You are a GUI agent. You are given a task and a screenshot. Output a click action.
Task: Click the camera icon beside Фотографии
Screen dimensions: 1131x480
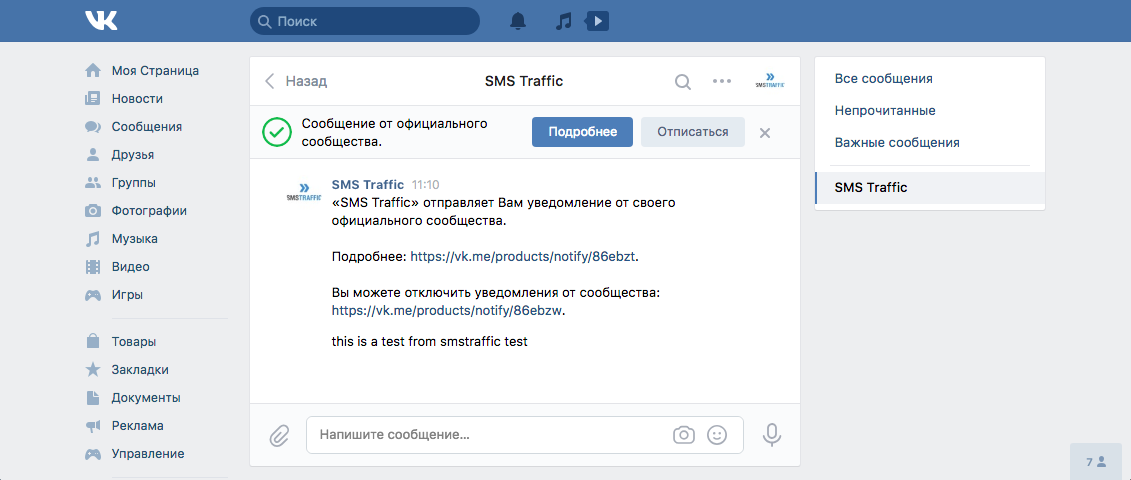click(x=93, y=211)
